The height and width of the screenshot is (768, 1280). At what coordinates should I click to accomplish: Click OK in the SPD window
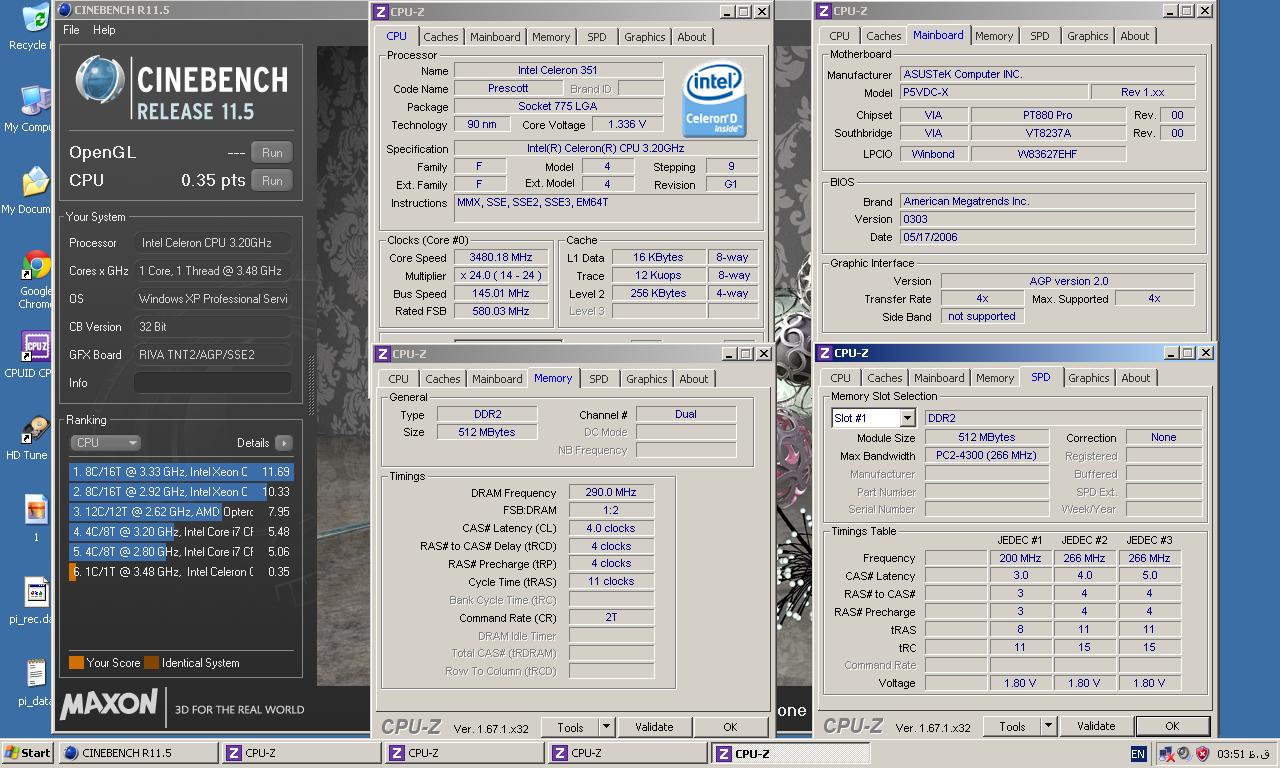point(1172,726)
